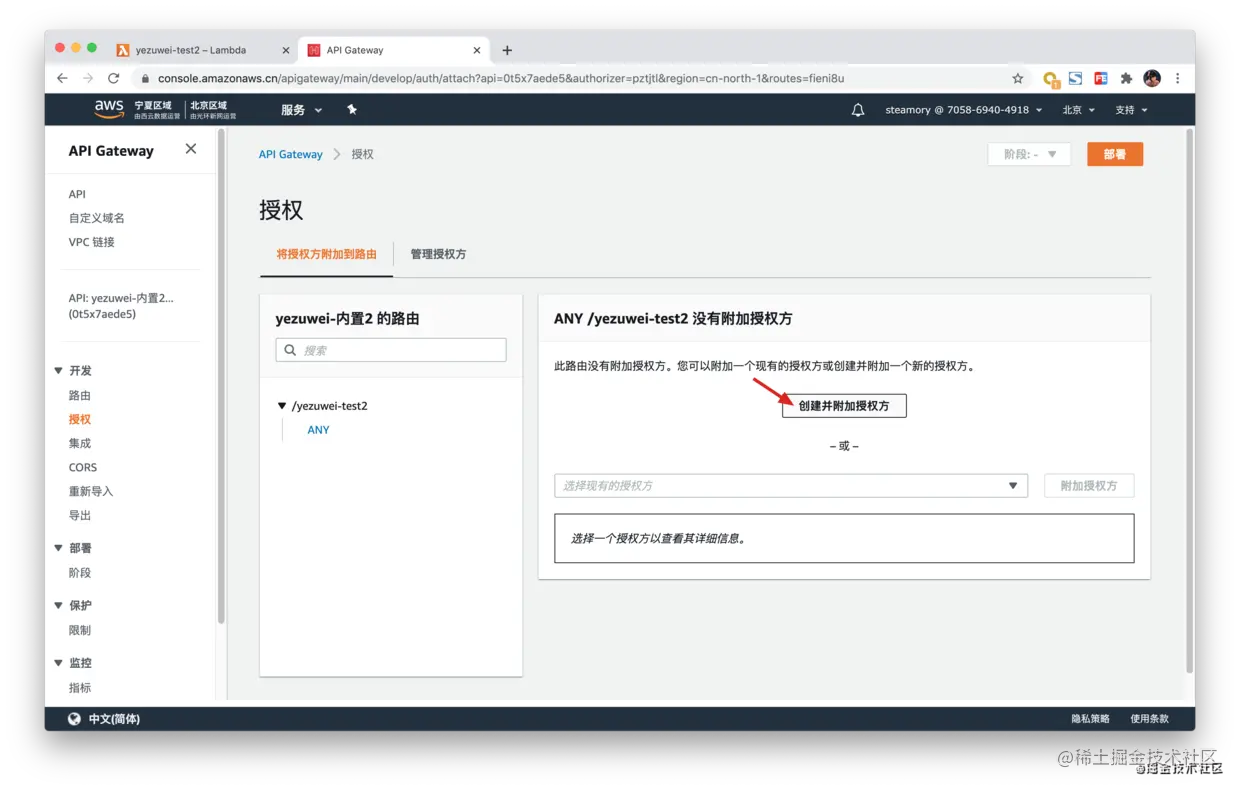This screenshot has width=1240, height=790.
Task: Click the red FE extension icon
Action: click(1101, 78)
